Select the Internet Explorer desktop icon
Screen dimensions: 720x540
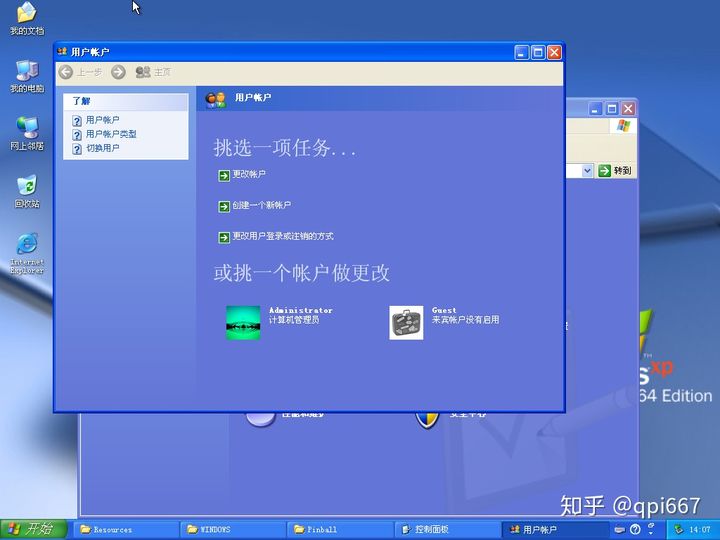[x=27, y=253]
